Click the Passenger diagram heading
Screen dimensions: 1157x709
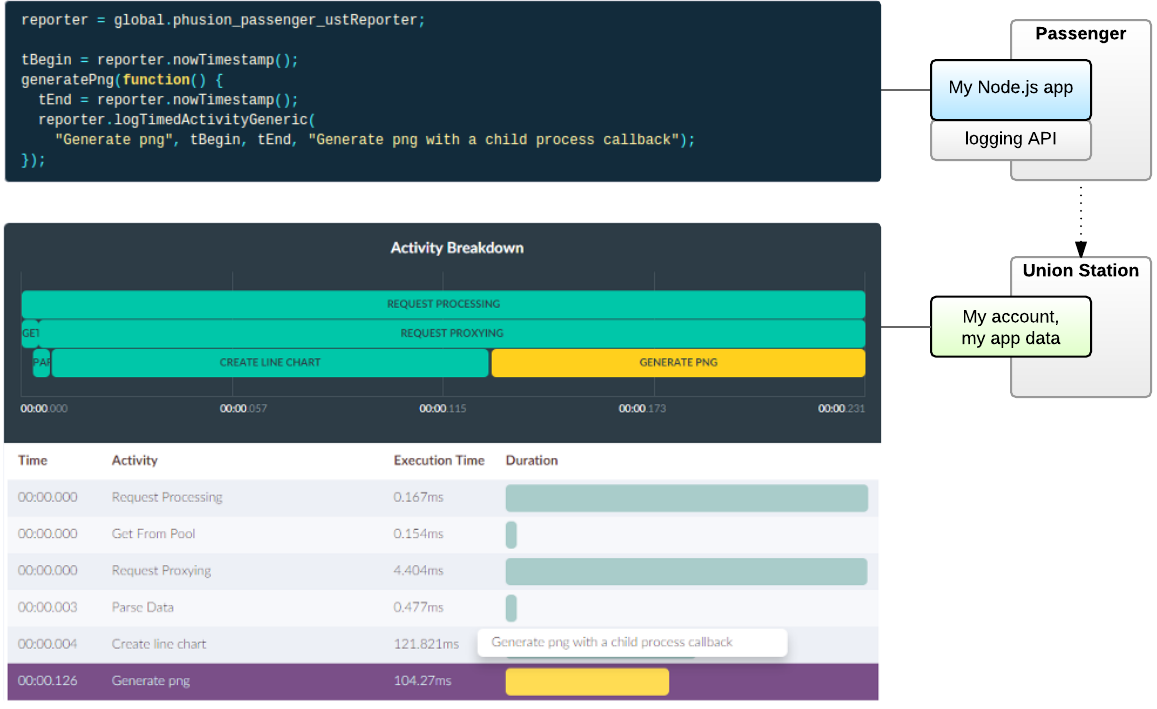(x=1080, y=34)
